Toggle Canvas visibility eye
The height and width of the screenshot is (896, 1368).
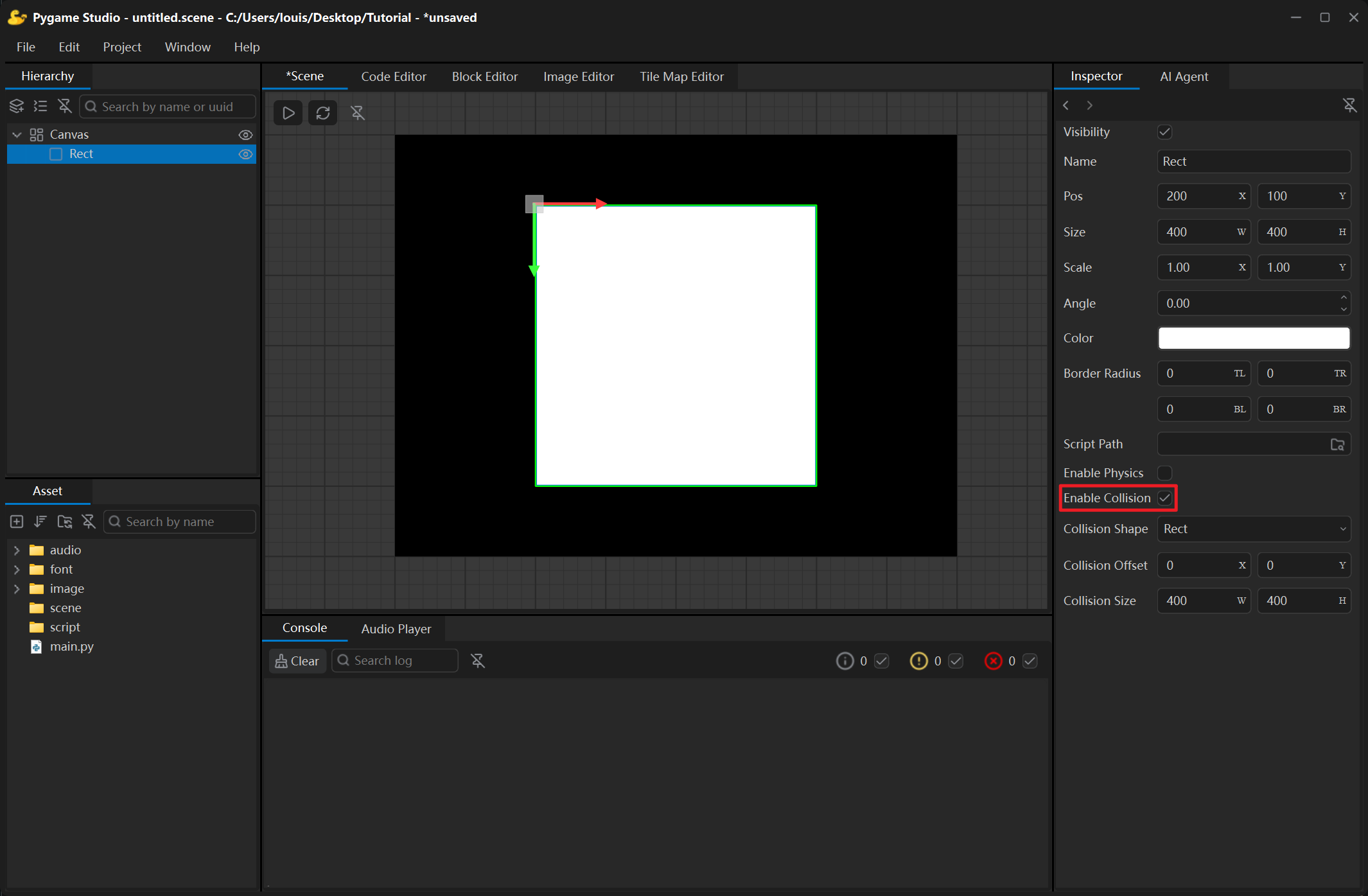tap(245, 135)
